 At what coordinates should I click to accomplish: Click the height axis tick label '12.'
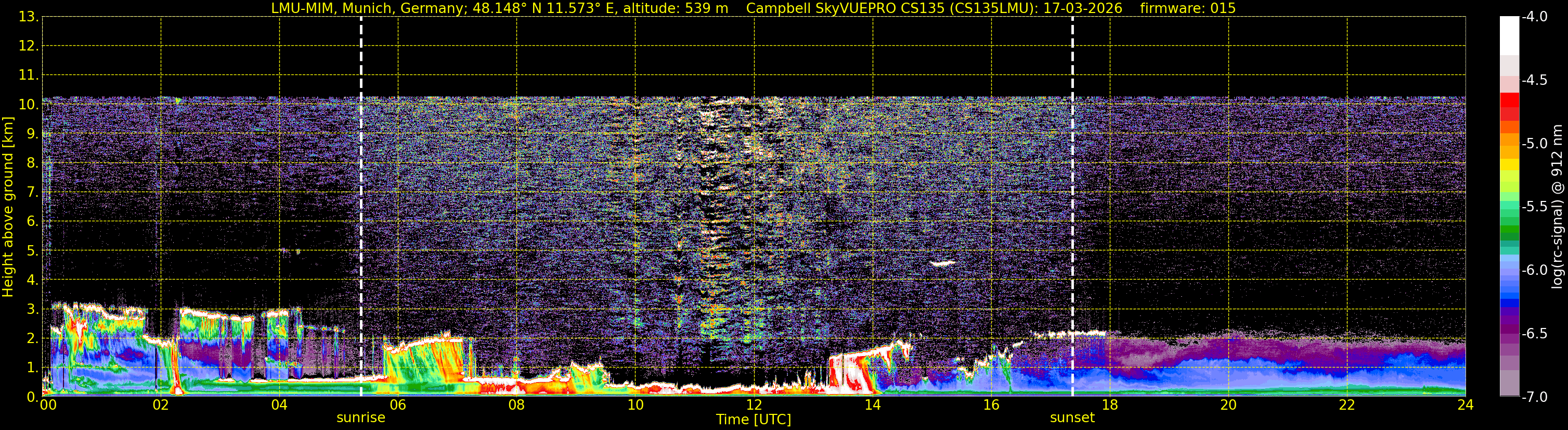[29, 46]
